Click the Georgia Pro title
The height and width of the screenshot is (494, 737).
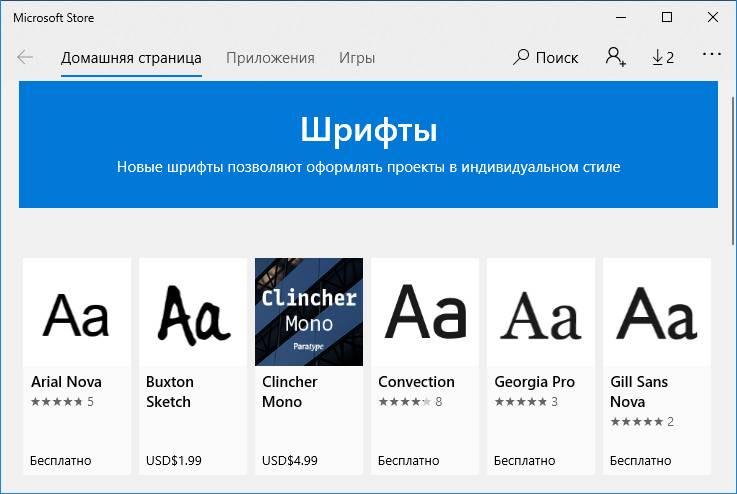[x=534, y=382]
